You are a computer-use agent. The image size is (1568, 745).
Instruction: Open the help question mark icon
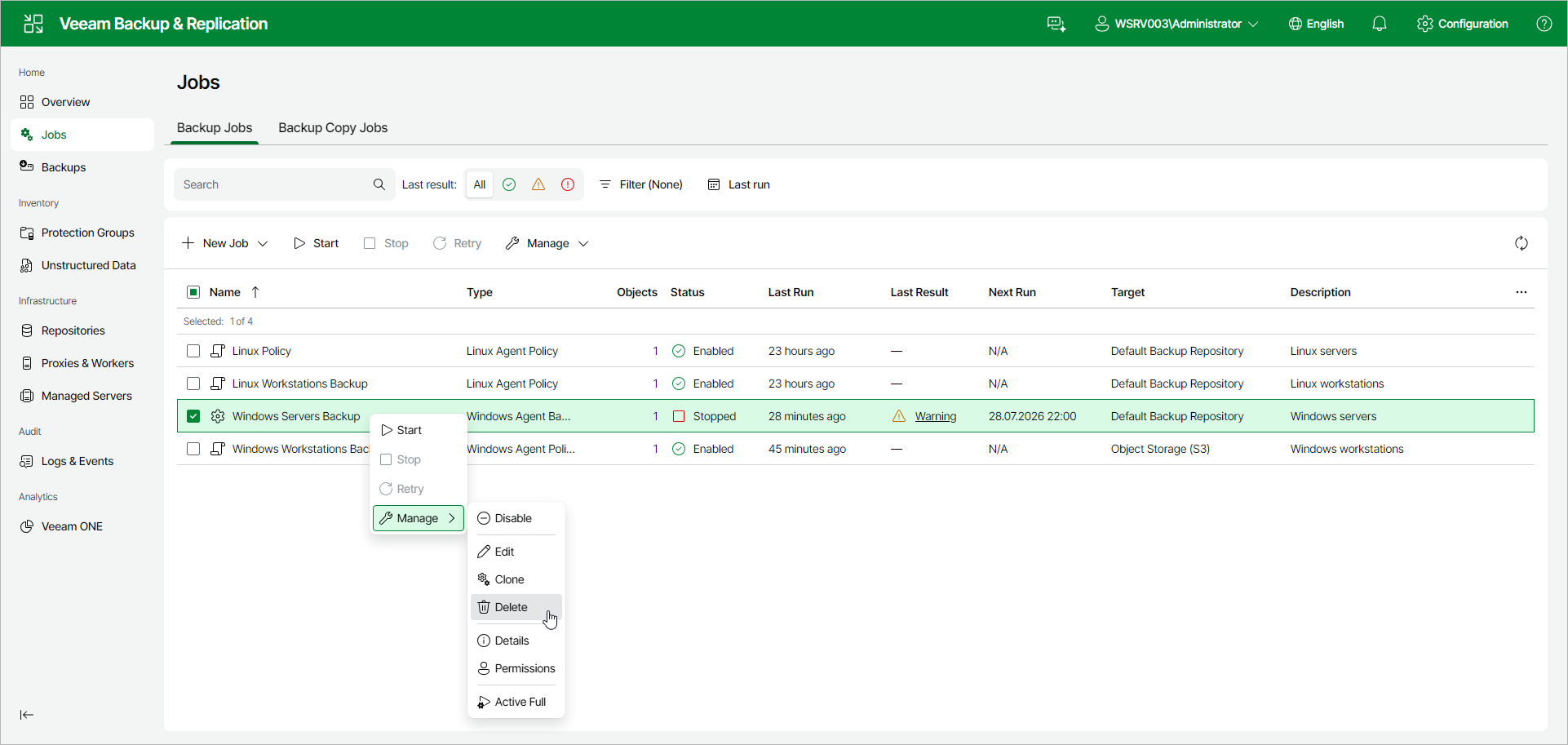tap(1544, 24)
